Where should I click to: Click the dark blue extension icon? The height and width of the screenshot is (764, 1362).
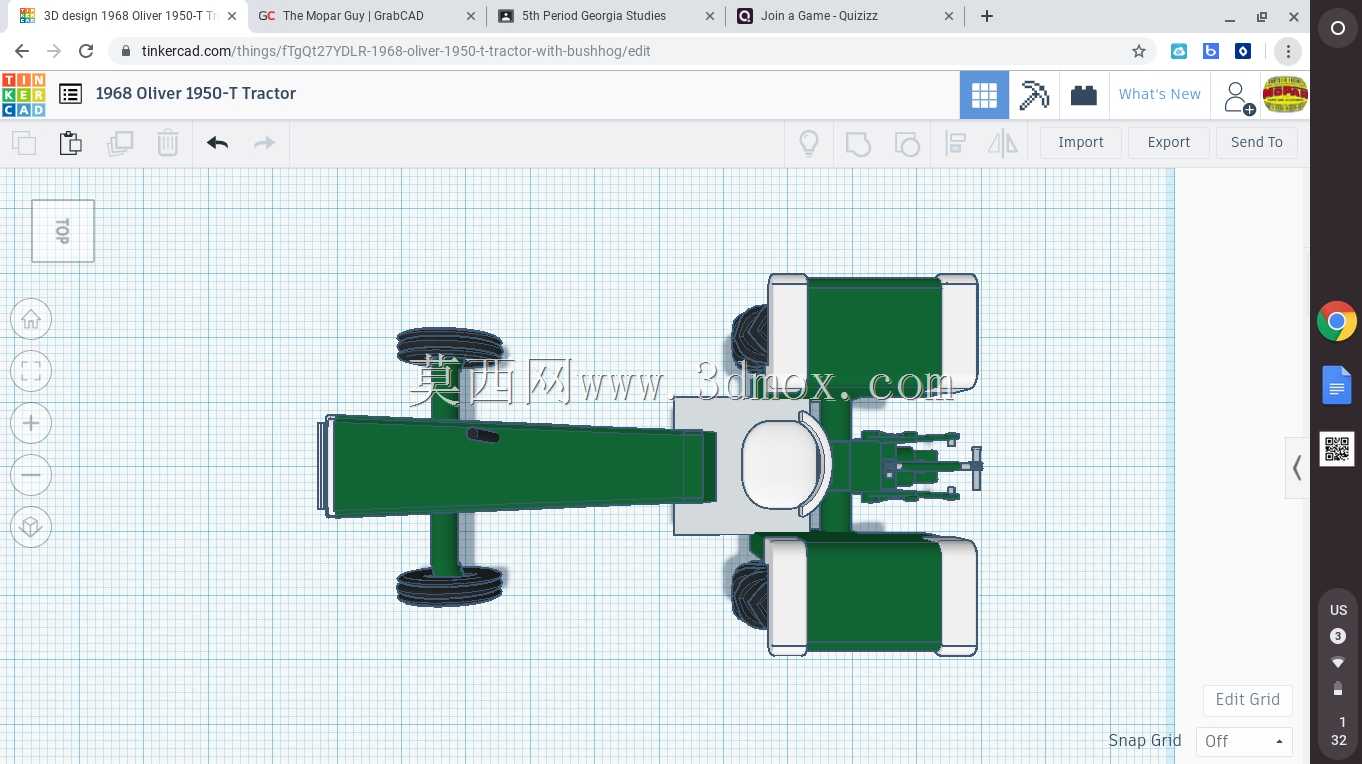click(x=1243, y=51)
